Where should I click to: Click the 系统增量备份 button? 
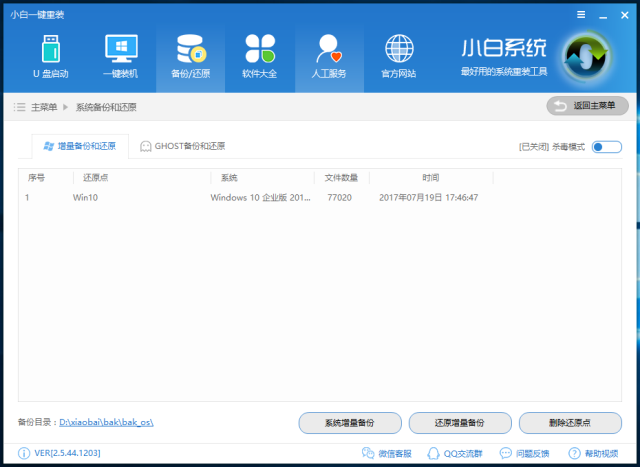350,423
